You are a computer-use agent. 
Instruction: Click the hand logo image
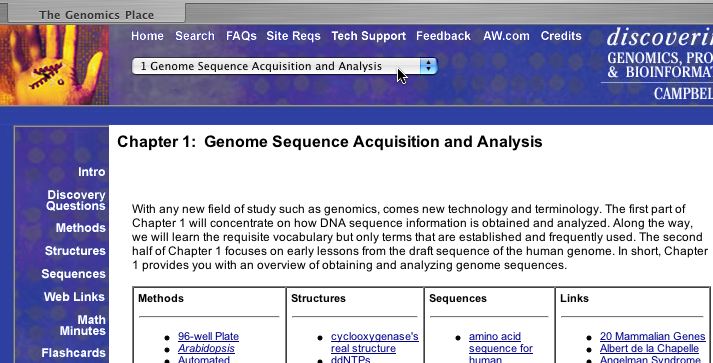pos(54,65)
